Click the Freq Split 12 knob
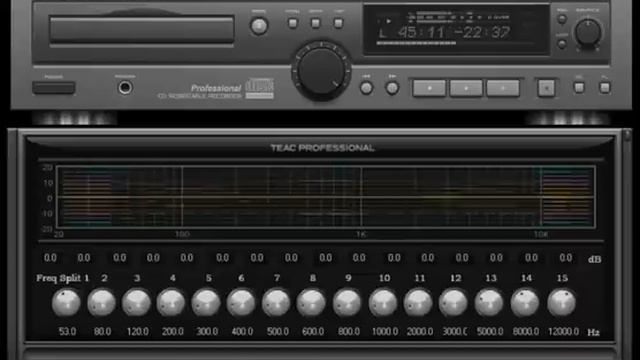The height and width of the screenshot is (360, 640). 453,302
